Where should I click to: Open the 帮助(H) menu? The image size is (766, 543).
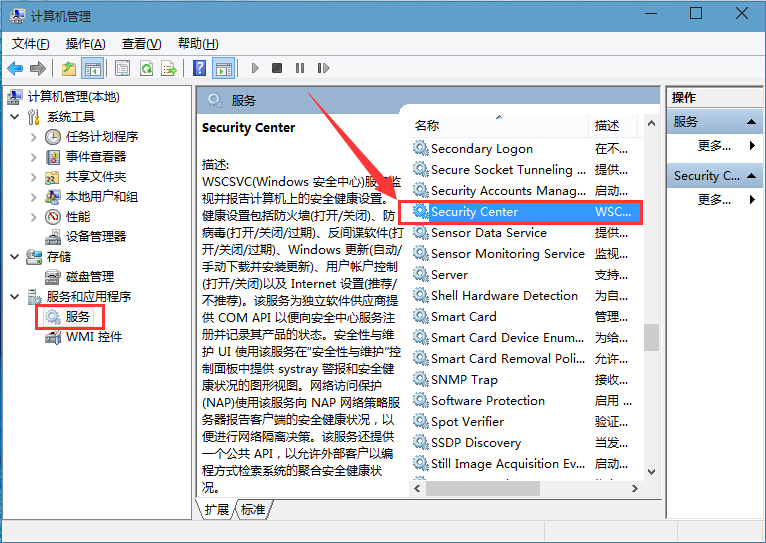click(198, 44)
